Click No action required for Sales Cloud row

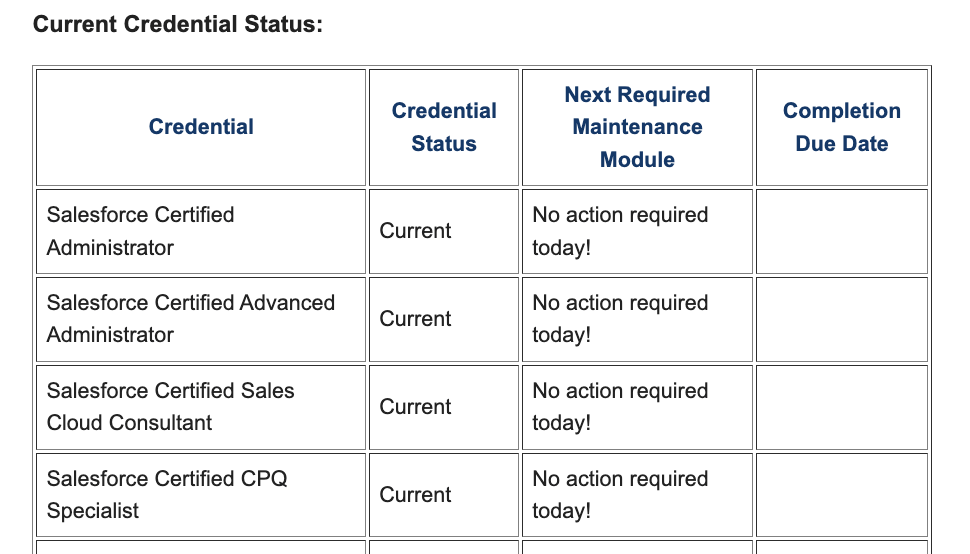pos(620,407)
